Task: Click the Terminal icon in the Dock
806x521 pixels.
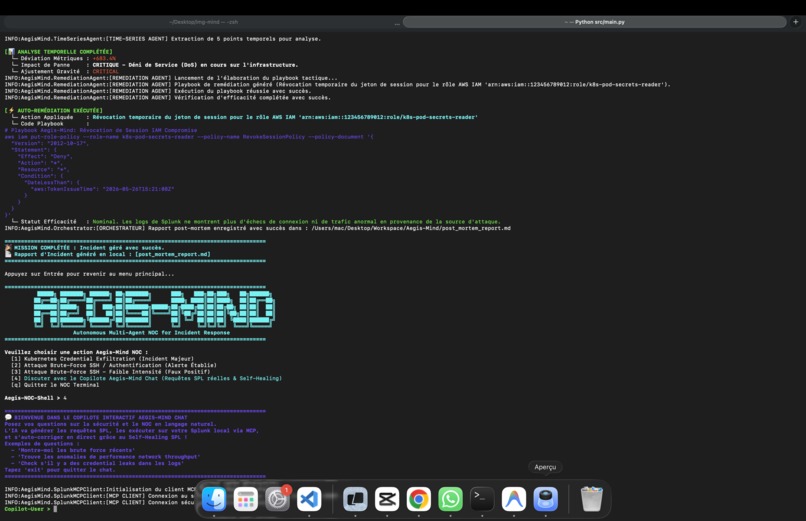Action: (x=482, y=499)
